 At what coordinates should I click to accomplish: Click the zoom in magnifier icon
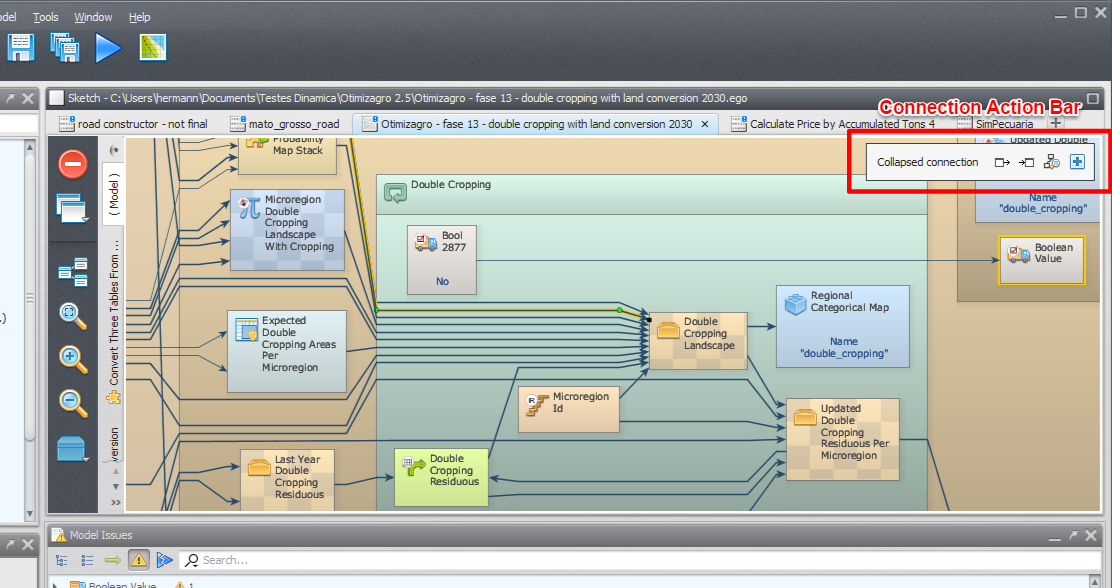(73, 358)
